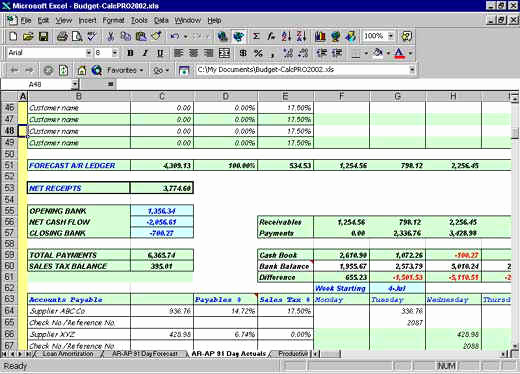This screenshot has width=520, height=374.
Task: Undo the last action
Action: (x=174, y=36)
